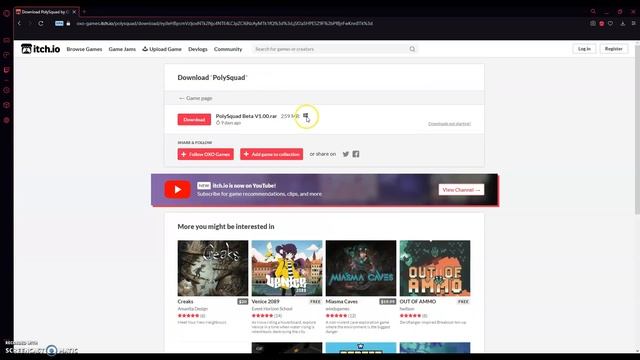Open the Creaks game thumbnail

[x=213, y=268]
